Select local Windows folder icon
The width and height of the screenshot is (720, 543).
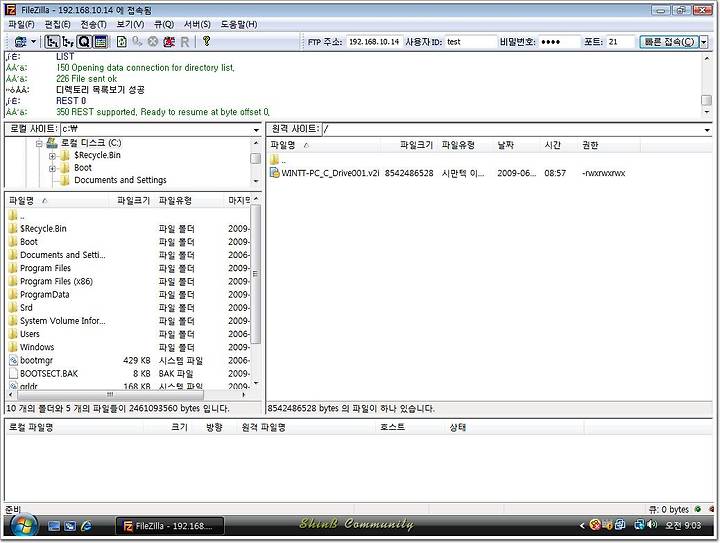(x=13, y=347)
